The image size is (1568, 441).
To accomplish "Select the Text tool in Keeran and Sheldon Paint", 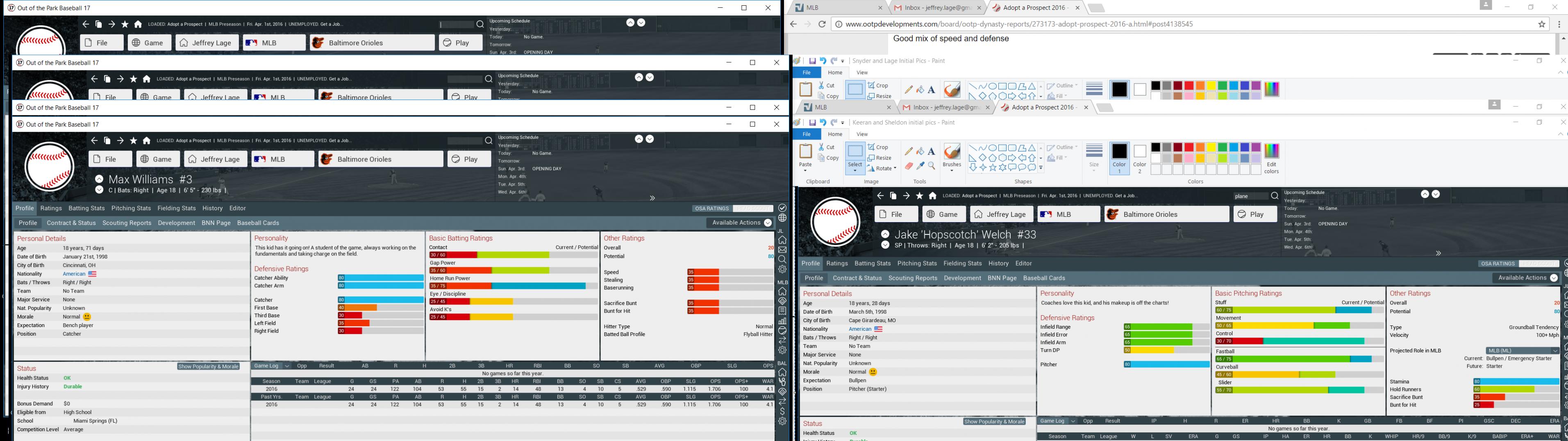I will pos(931,151).
